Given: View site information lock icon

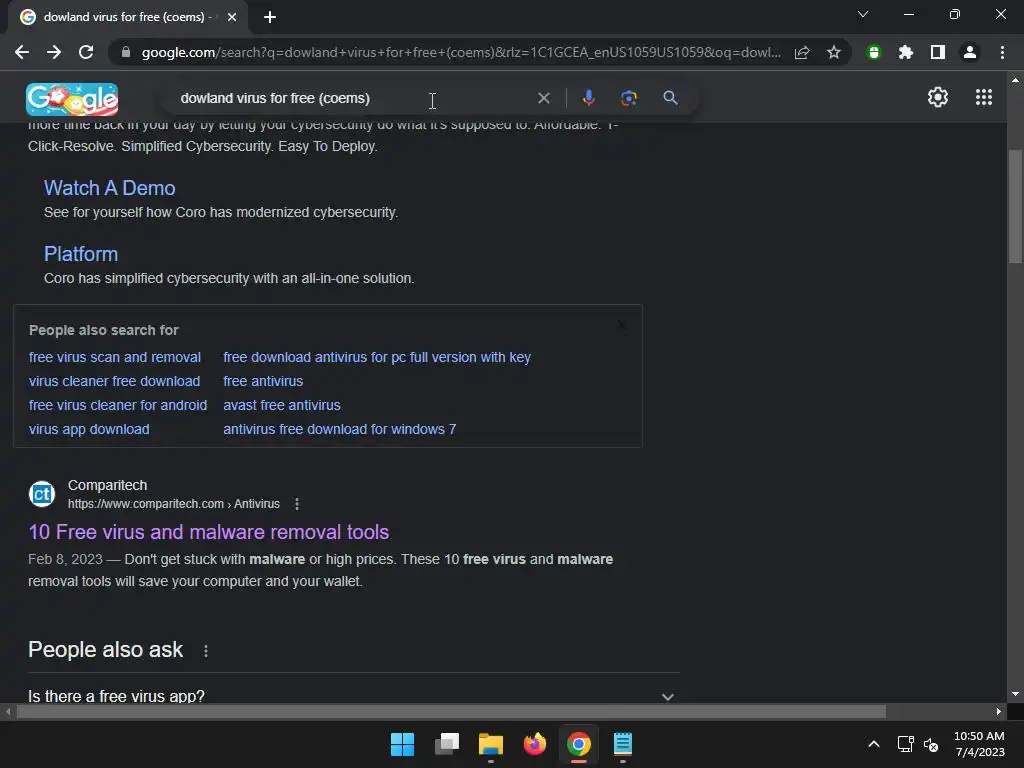Looking at the screenshot, I should (x=125, y=52).
